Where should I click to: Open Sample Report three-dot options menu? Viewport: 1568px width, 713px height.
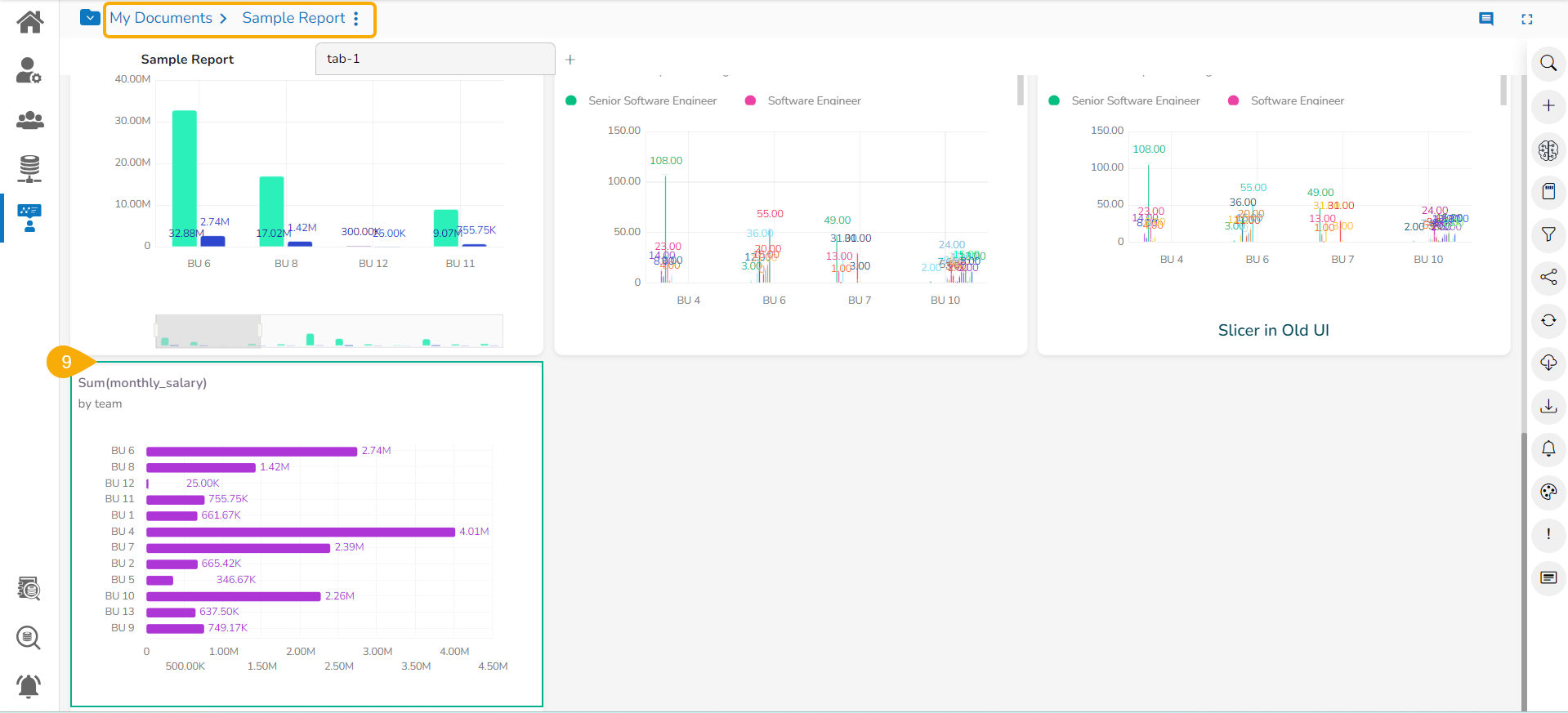356,19
